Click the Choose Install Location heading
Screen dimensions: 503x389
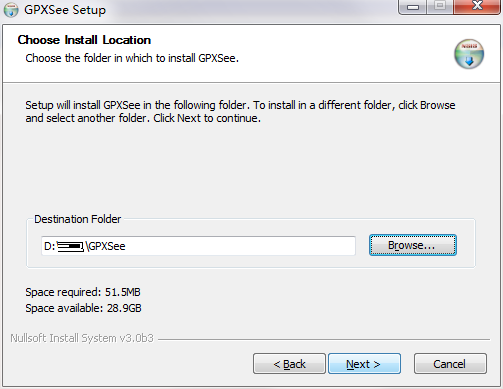click(x=84, y=40)
